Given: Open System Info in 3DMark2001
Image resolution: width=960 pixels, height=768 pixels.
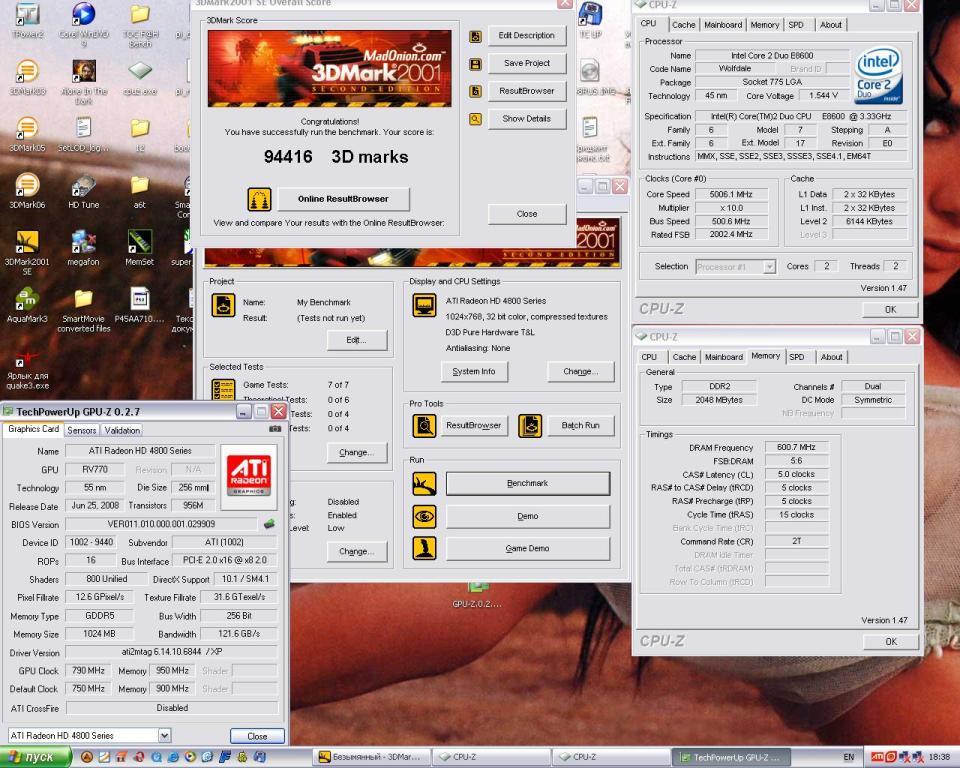Looking at the screenshot, I should click(474, 371).
